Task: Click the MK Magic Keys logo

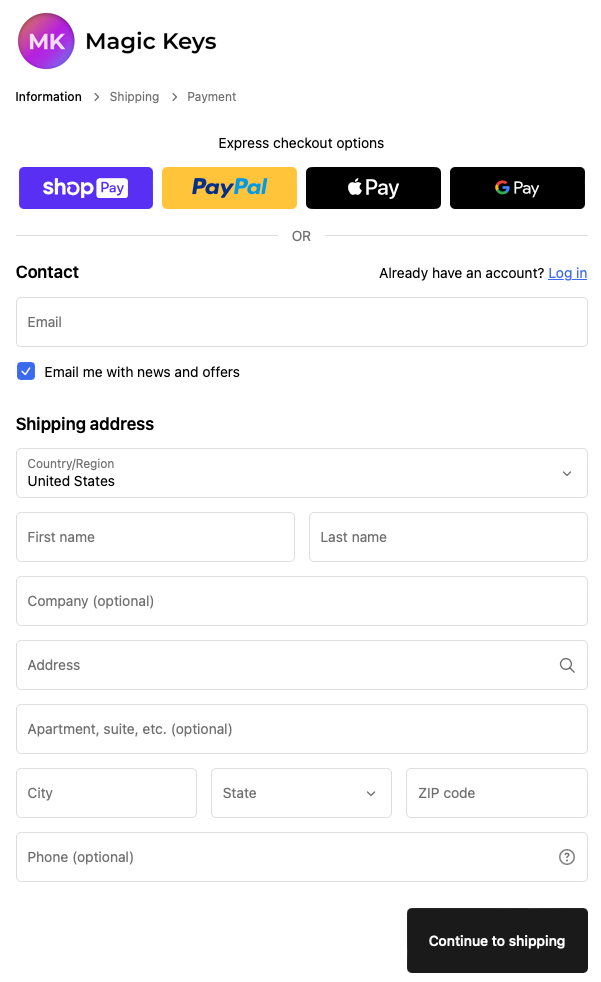Action: tap(46, 41)
